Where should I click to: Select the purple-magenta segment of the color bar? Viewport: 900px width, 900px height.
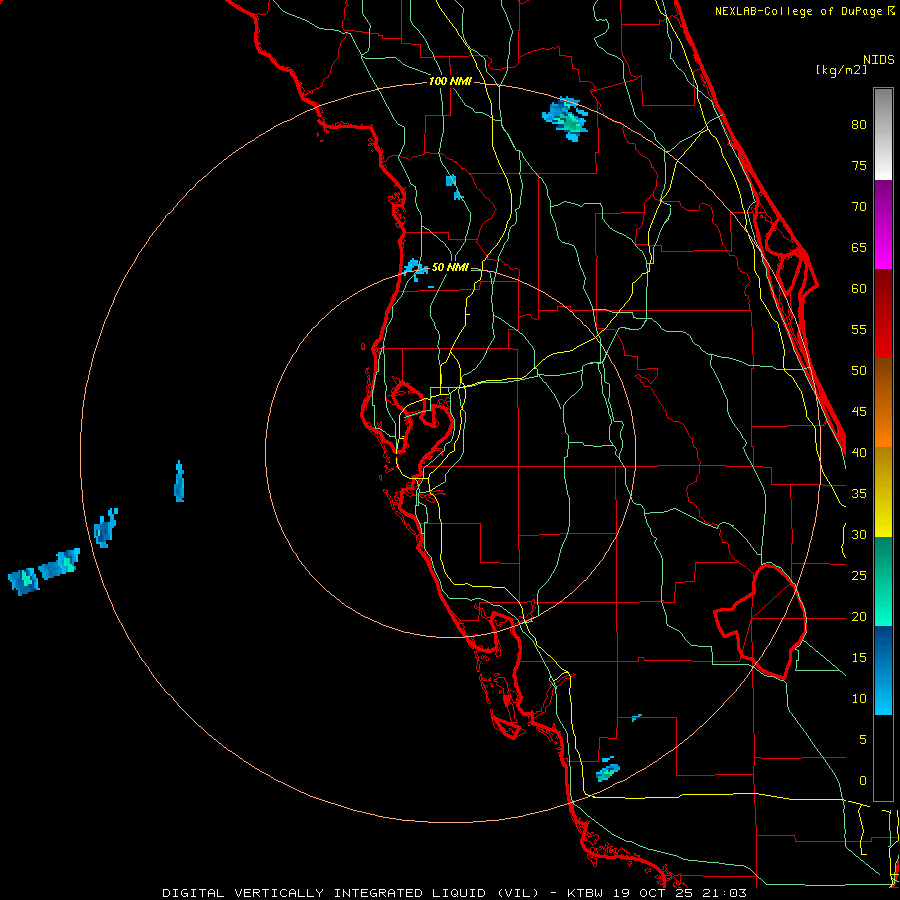pos(883,225)
